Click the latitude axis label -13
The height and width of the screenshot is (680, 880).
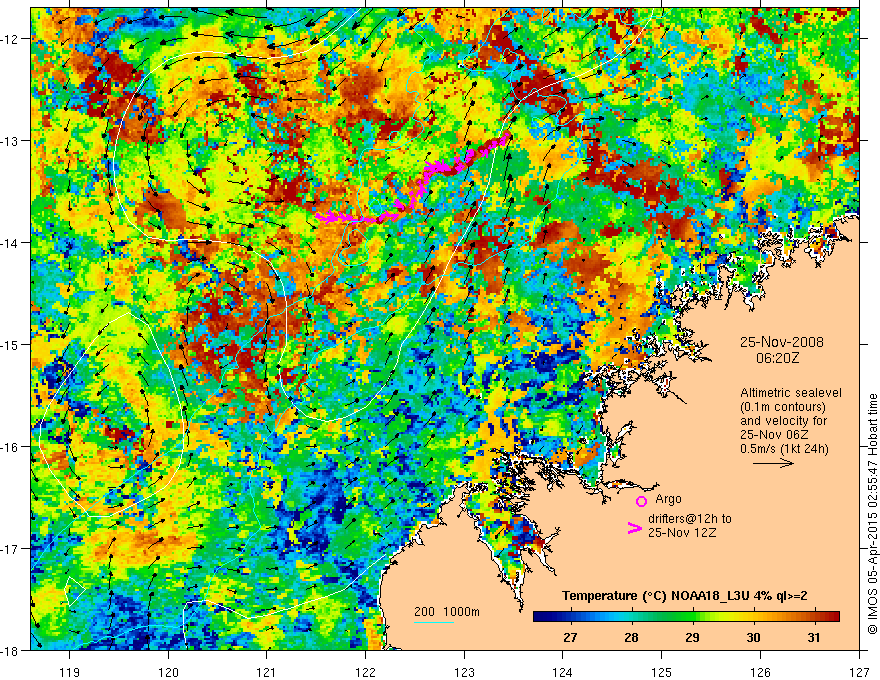point(11,141)
